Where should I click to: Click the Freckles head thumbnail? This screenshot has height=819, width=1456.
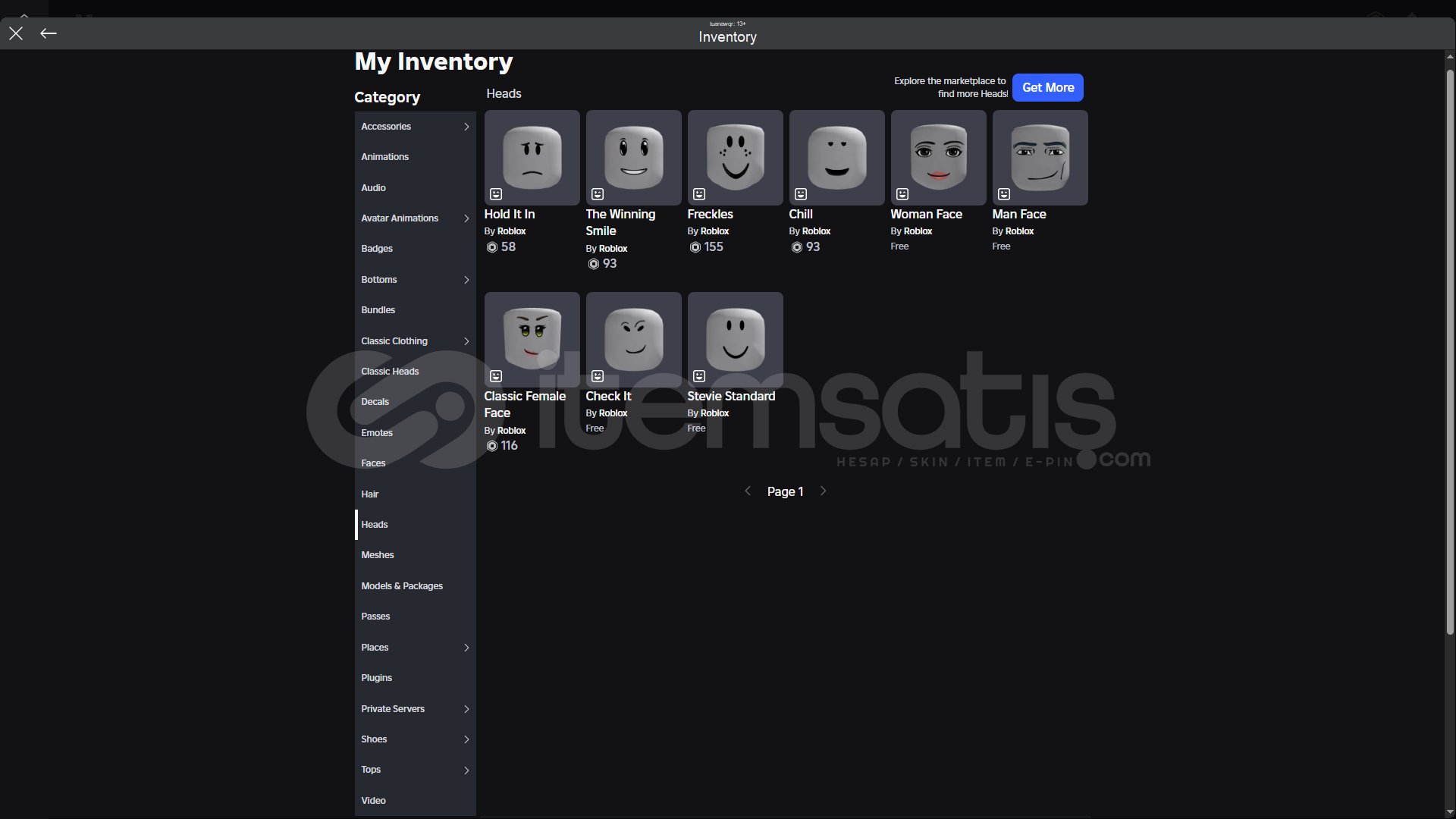(x=736, y=158)
